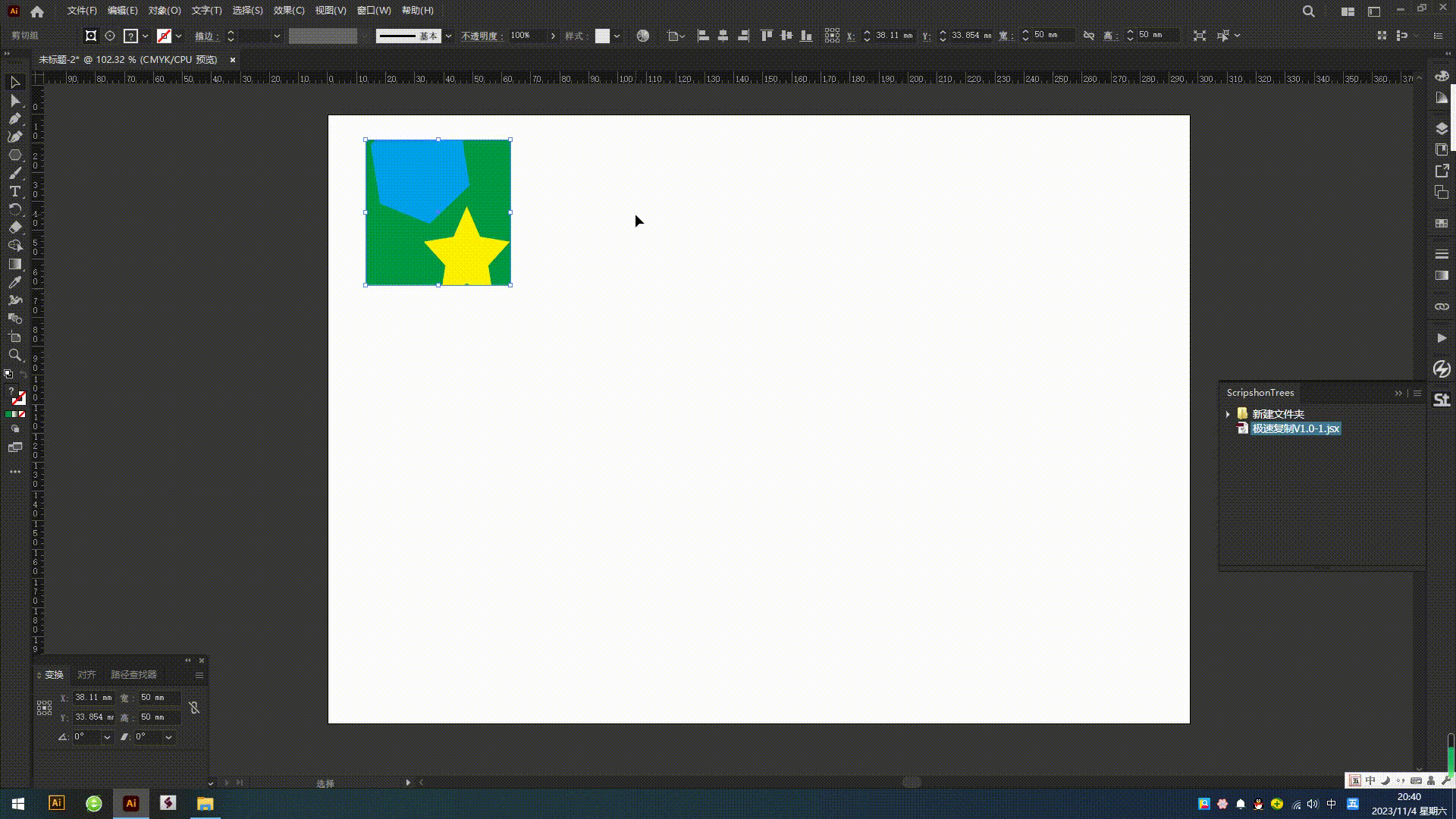The width and height of the screenshot is (1456, 819).
Task: Click the Home icon in top bar
Action: [37, 11]
